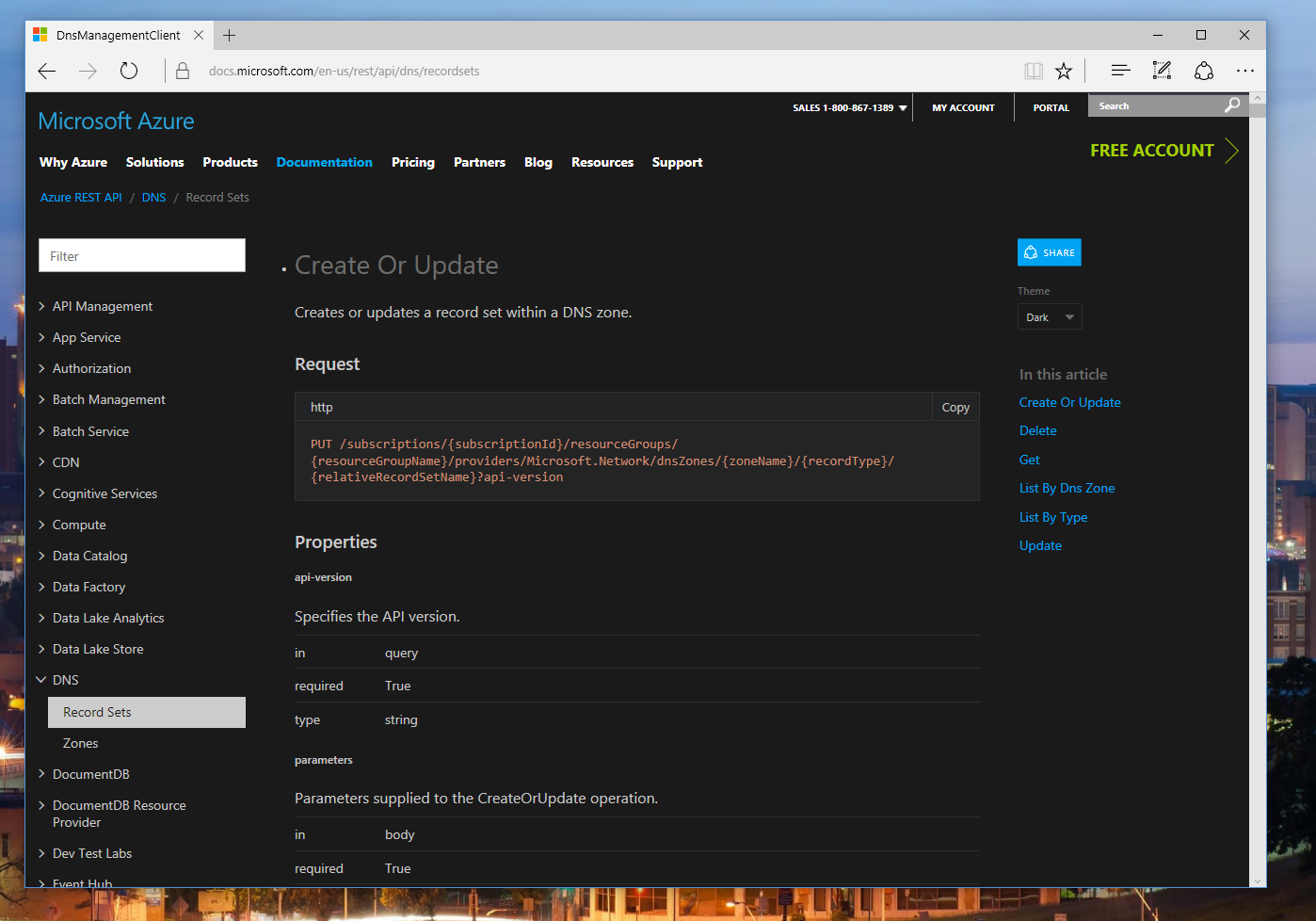Open Edge more actions menu
Viewport: 1316px width, 921px height.
[x=1245, y=71]
